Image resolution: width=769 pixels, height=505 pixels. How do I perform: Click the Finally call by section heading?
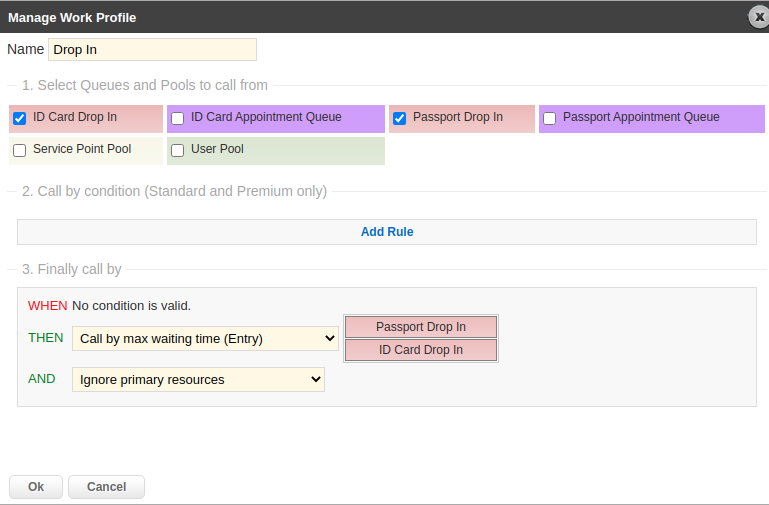pyautogui.click(x=72, y=269)
